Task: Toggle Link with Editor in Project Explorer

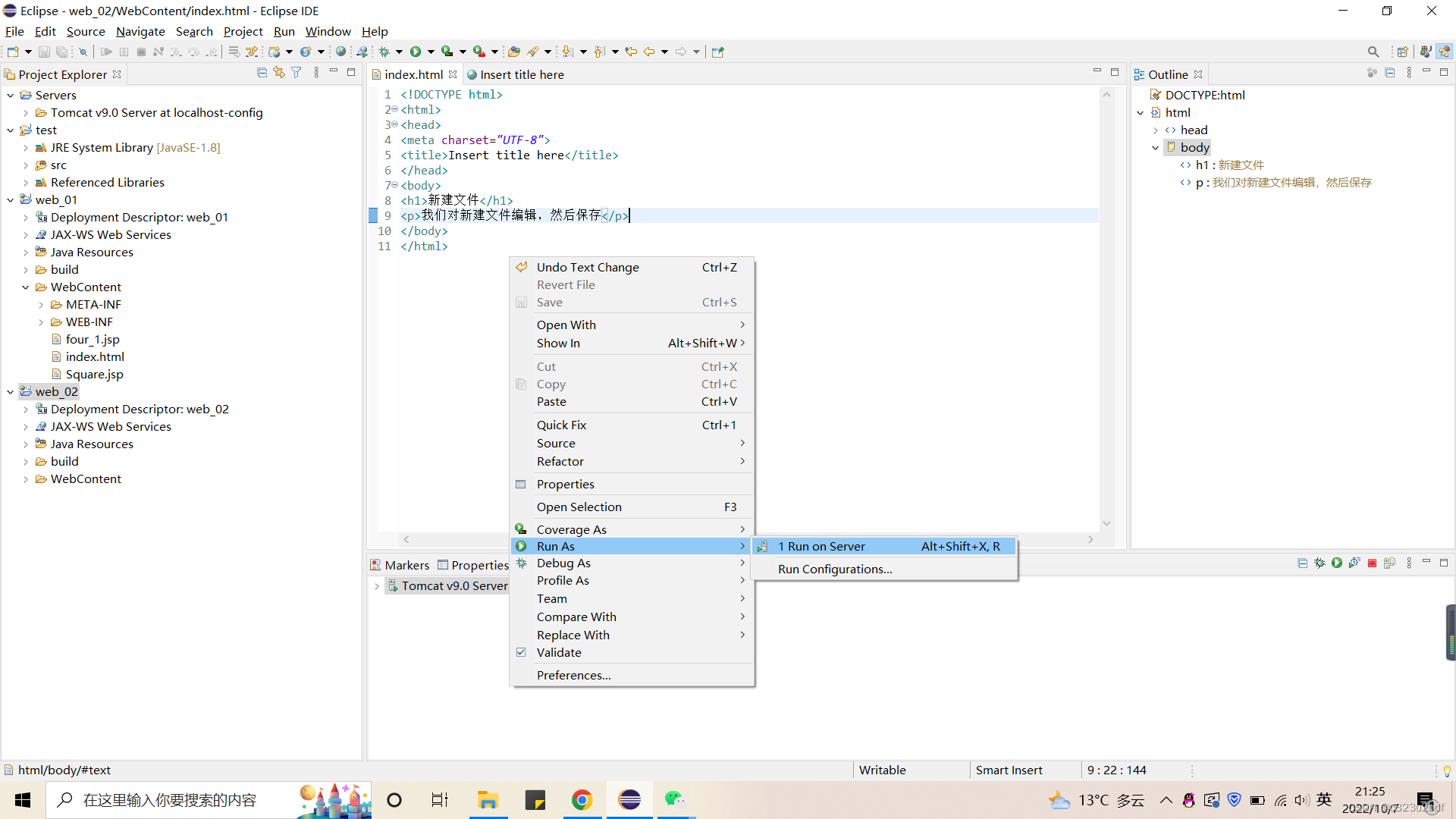Action: point(279,73)
